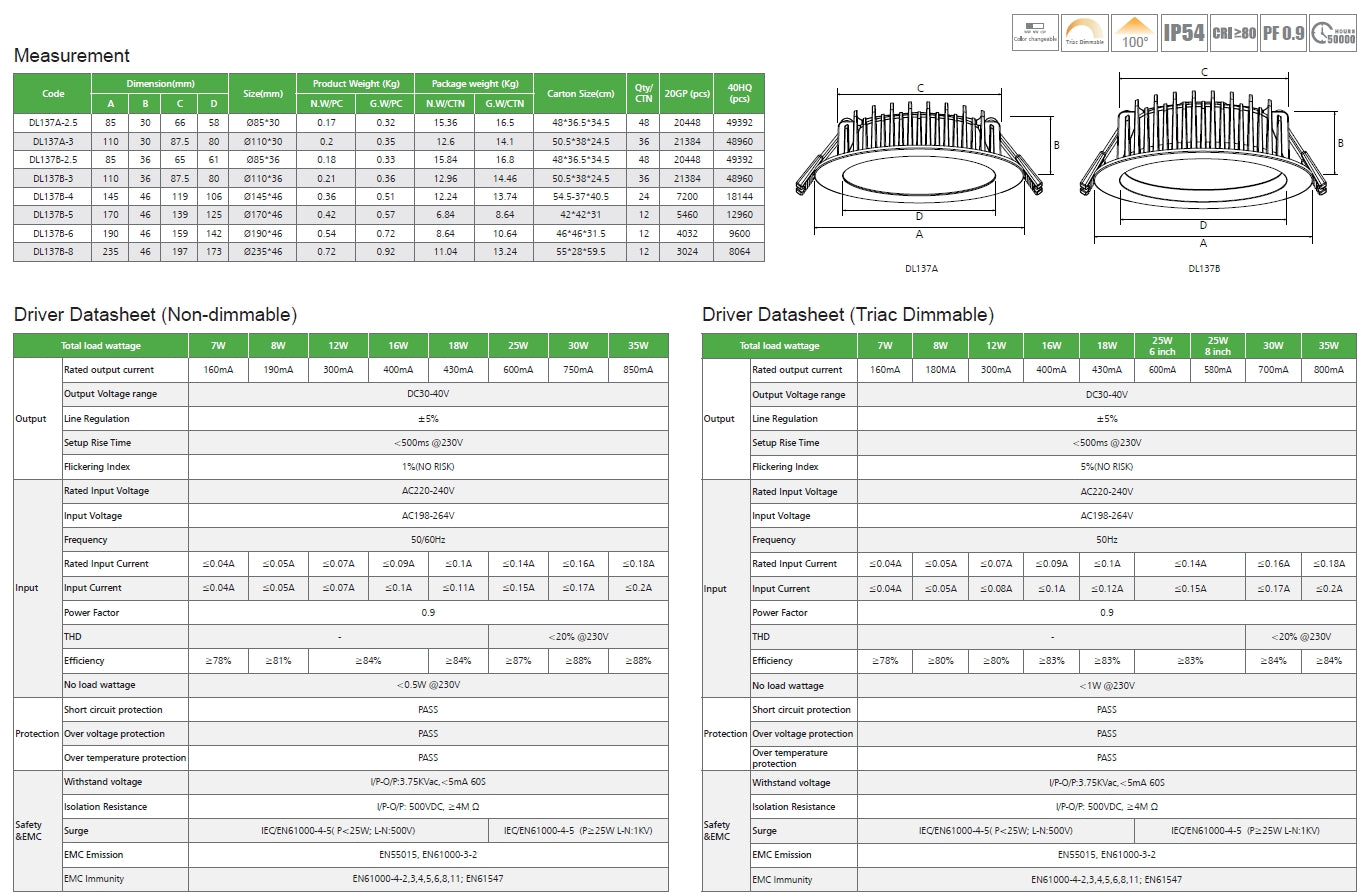Click the 40HQ (pcs) column header

pos(740,93)
